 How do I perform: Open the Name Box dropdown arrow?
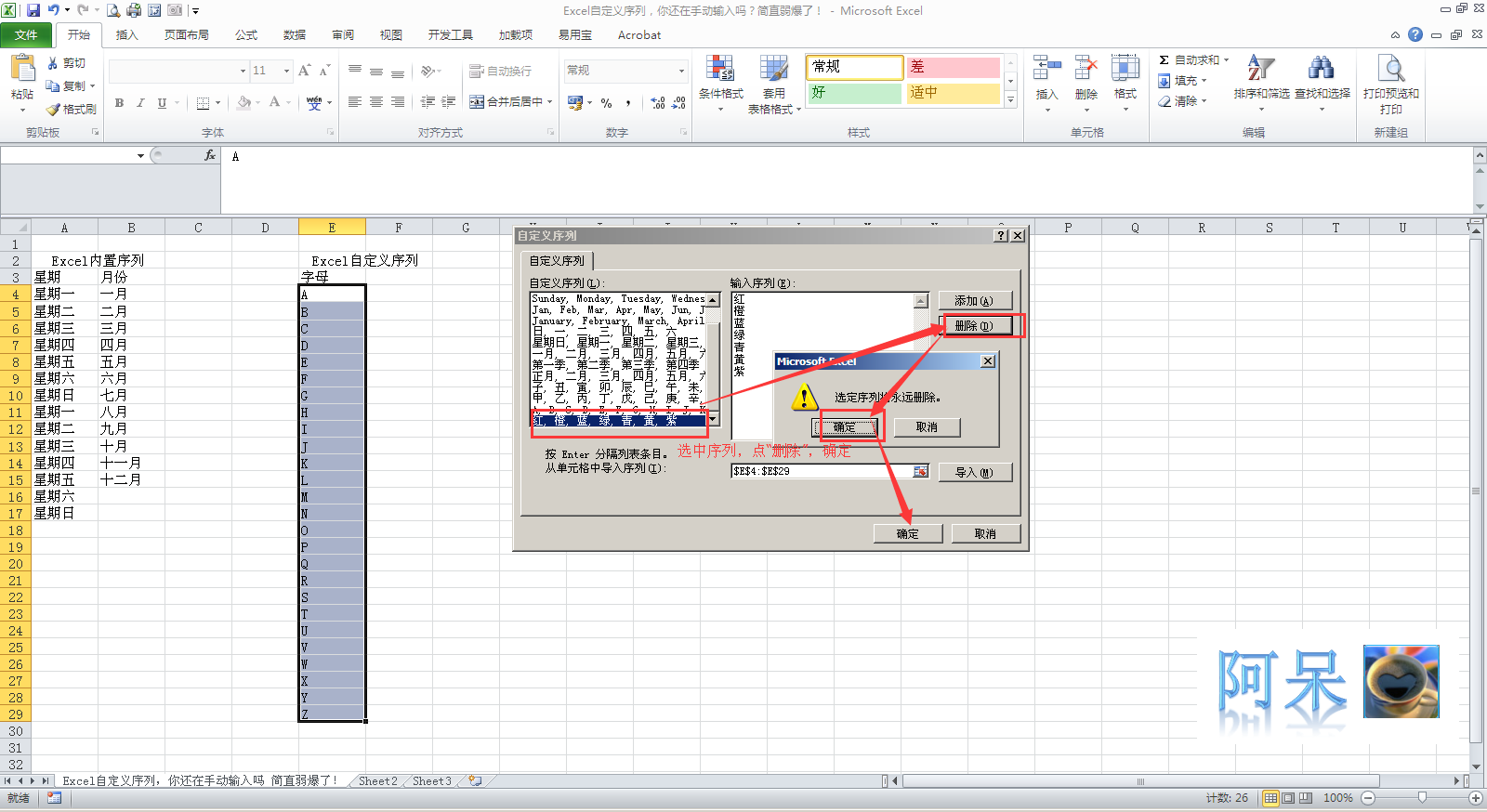[141, 155]
